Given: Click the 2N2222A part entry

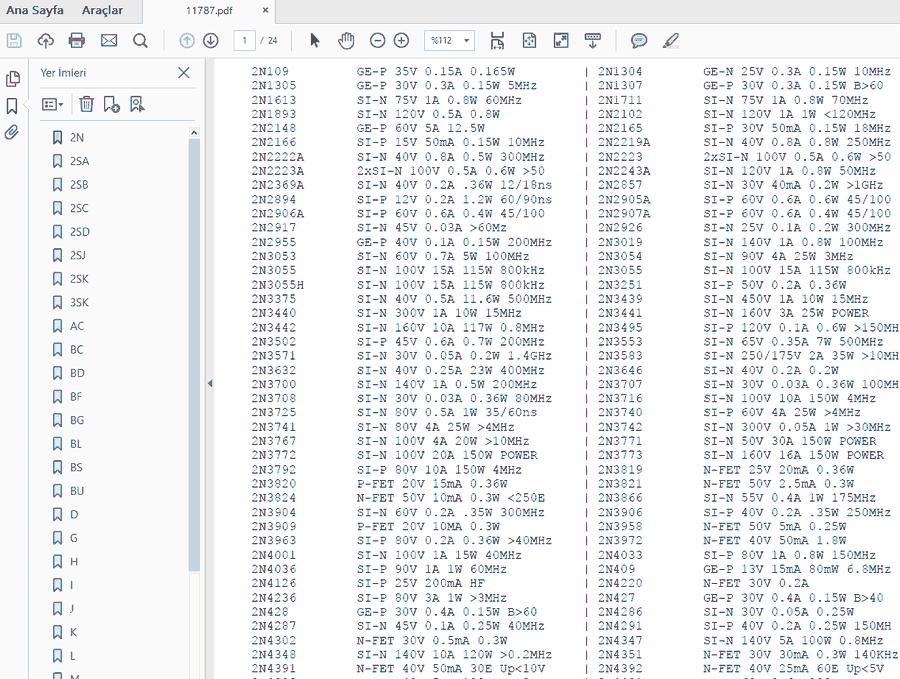Looking at the screenshot, I should [x=278, y=157].
